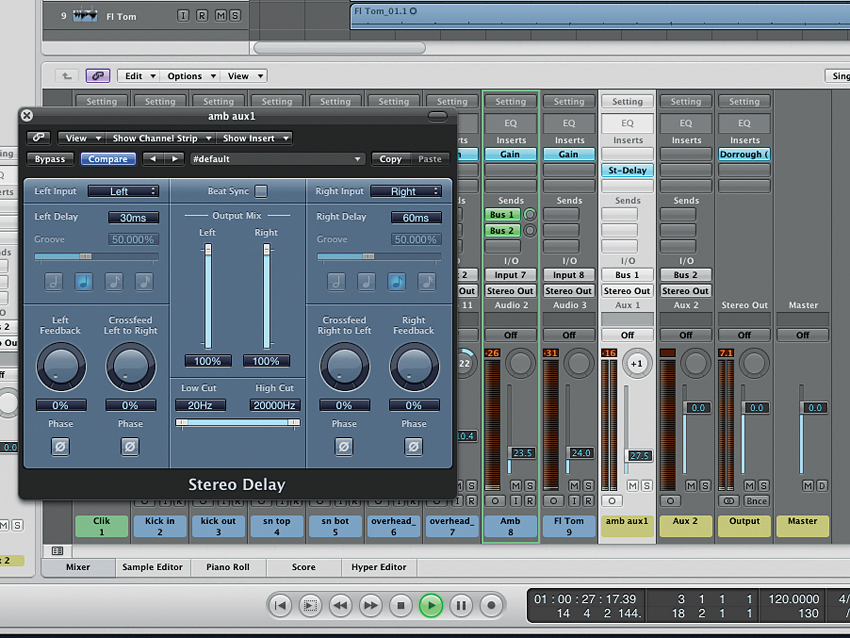Select half note for Left Delay

pyautogui.click(x=53, y=281)
